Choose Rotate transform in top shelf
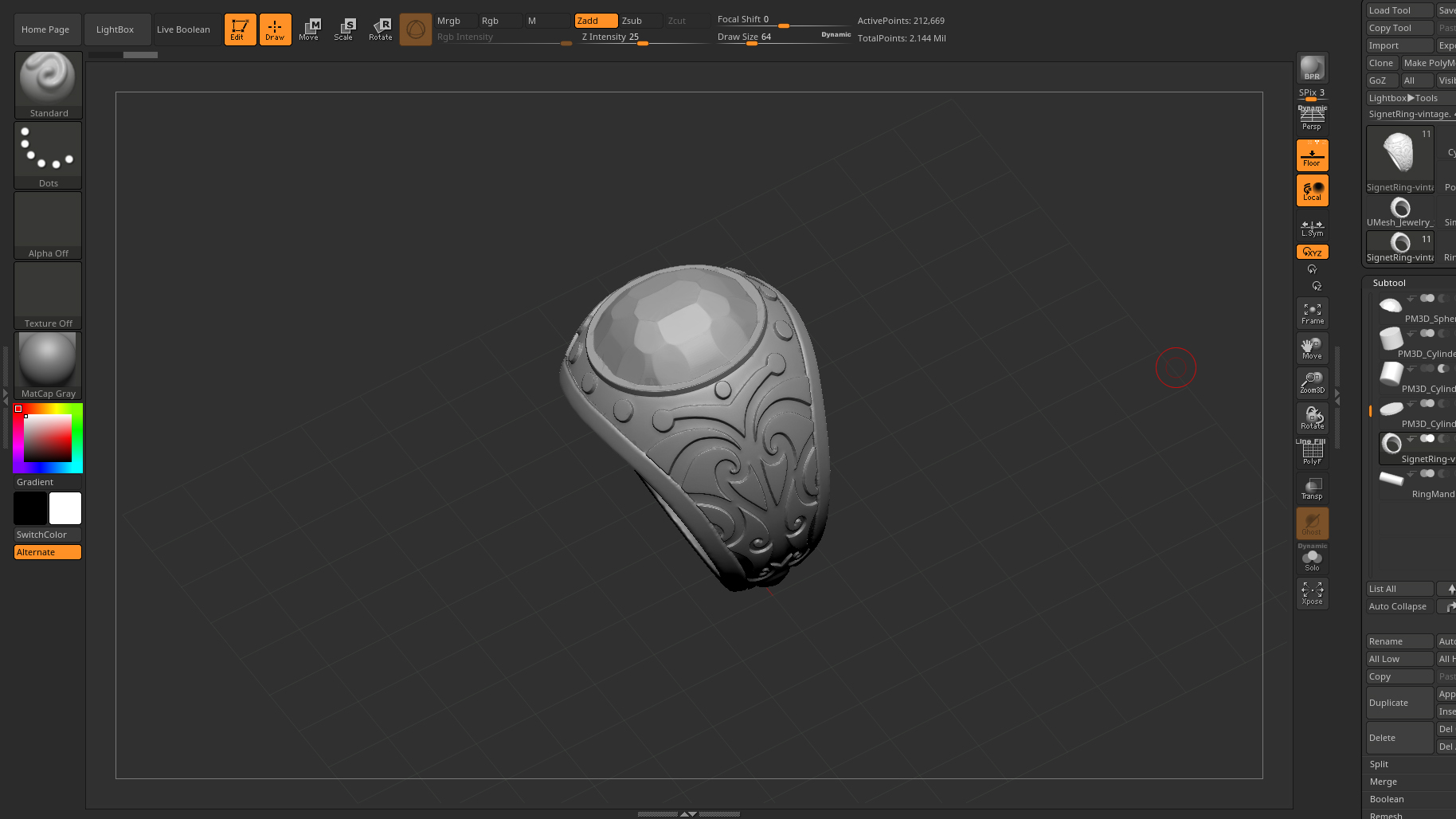This screenshot has height=819, width=1456. click(381, 29)
